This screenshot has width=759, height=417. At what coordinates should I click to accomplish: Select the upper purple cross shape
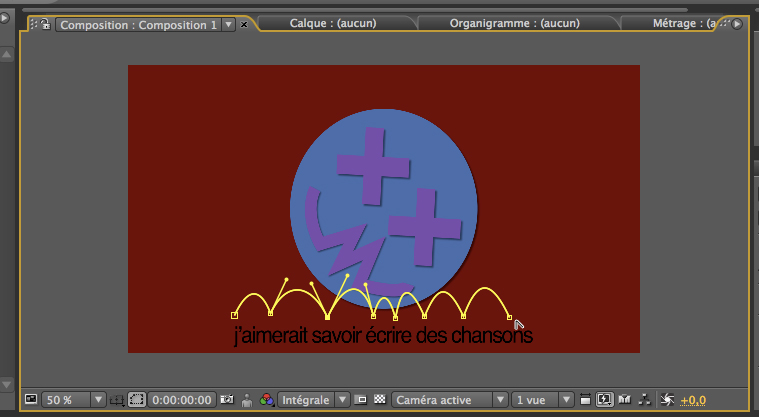click(x=373, y=166)
